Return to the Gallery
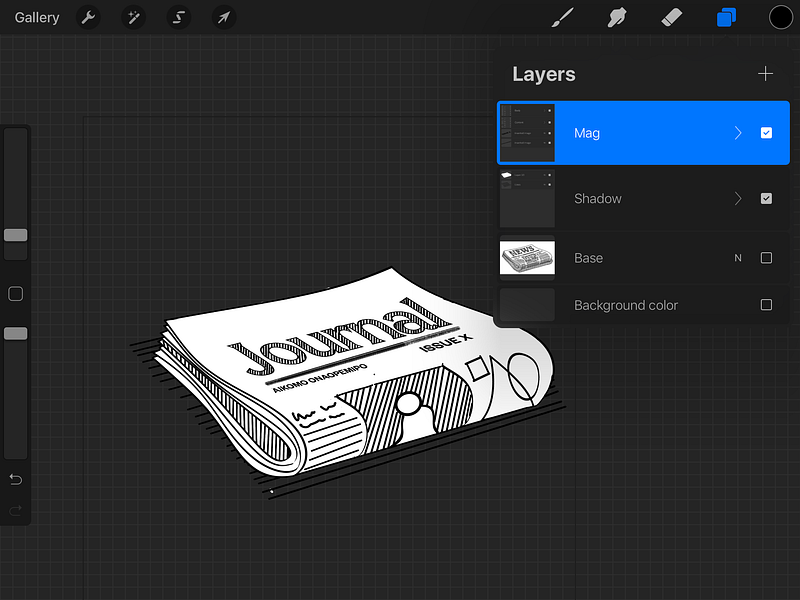 (x=37, y=17)
